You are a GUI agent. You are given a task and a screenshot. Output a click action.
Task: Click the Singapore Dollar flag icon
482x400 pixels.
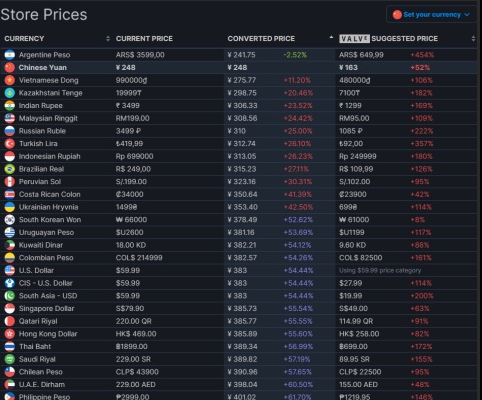click(10, 308)
